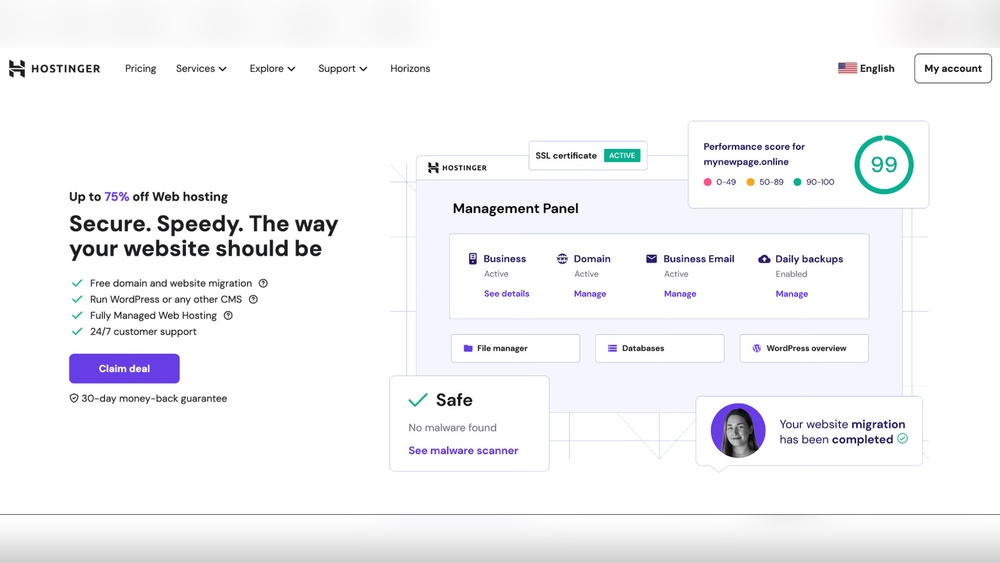Click the green 90-100 legend dot
Viewport: 1000px width, 563px height.
[797, 182]
